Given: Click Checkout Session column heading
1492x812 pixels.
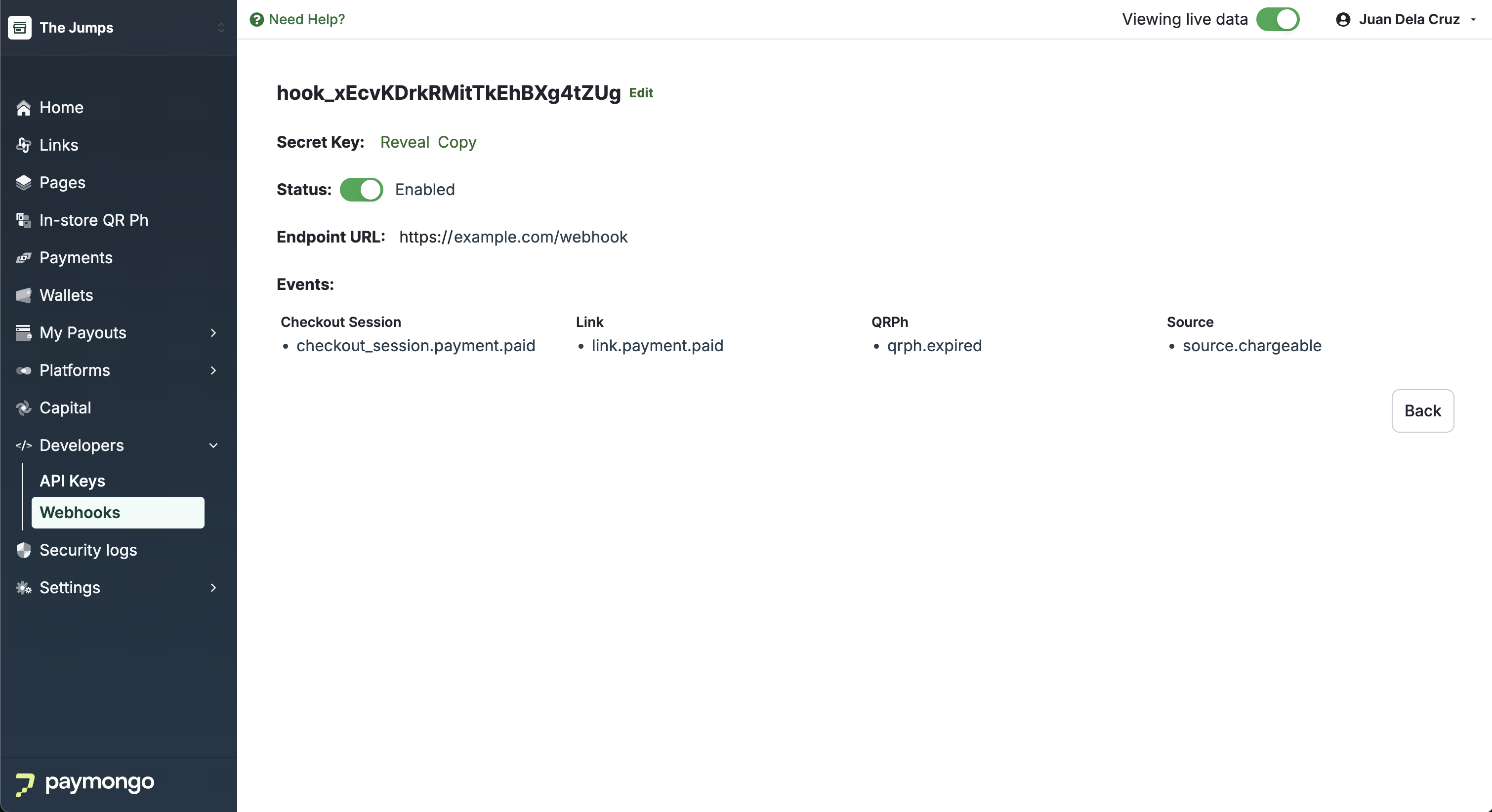Looking at the screenshot, I should pyautogui.click(x=340, y=322).
